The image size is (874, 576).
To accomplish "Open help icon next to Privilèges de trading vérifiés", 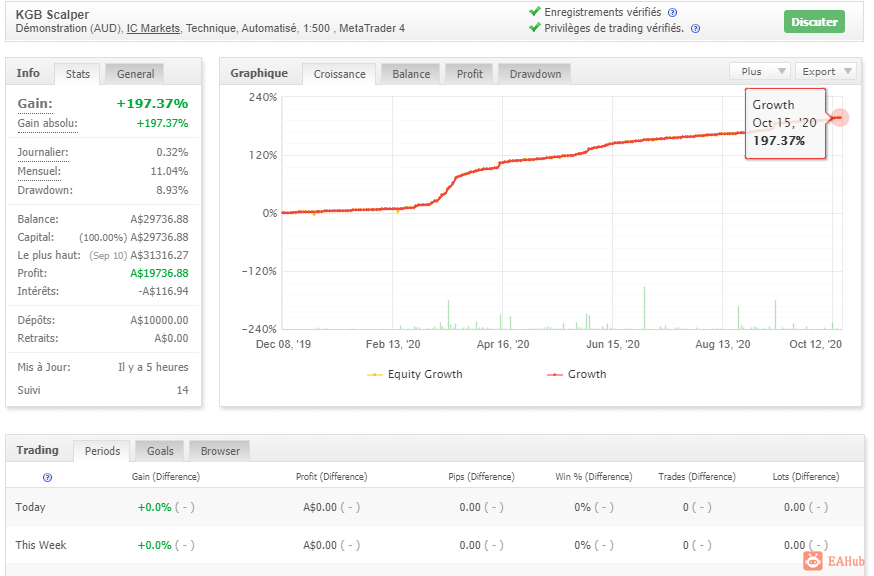I will [x=695, y=28].
